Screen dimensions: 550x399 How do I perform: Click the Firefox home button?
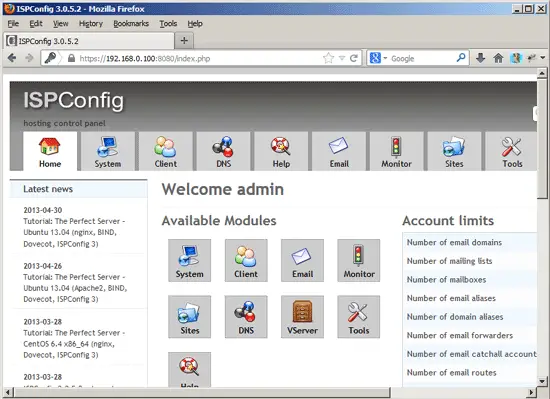pos(498,58)
